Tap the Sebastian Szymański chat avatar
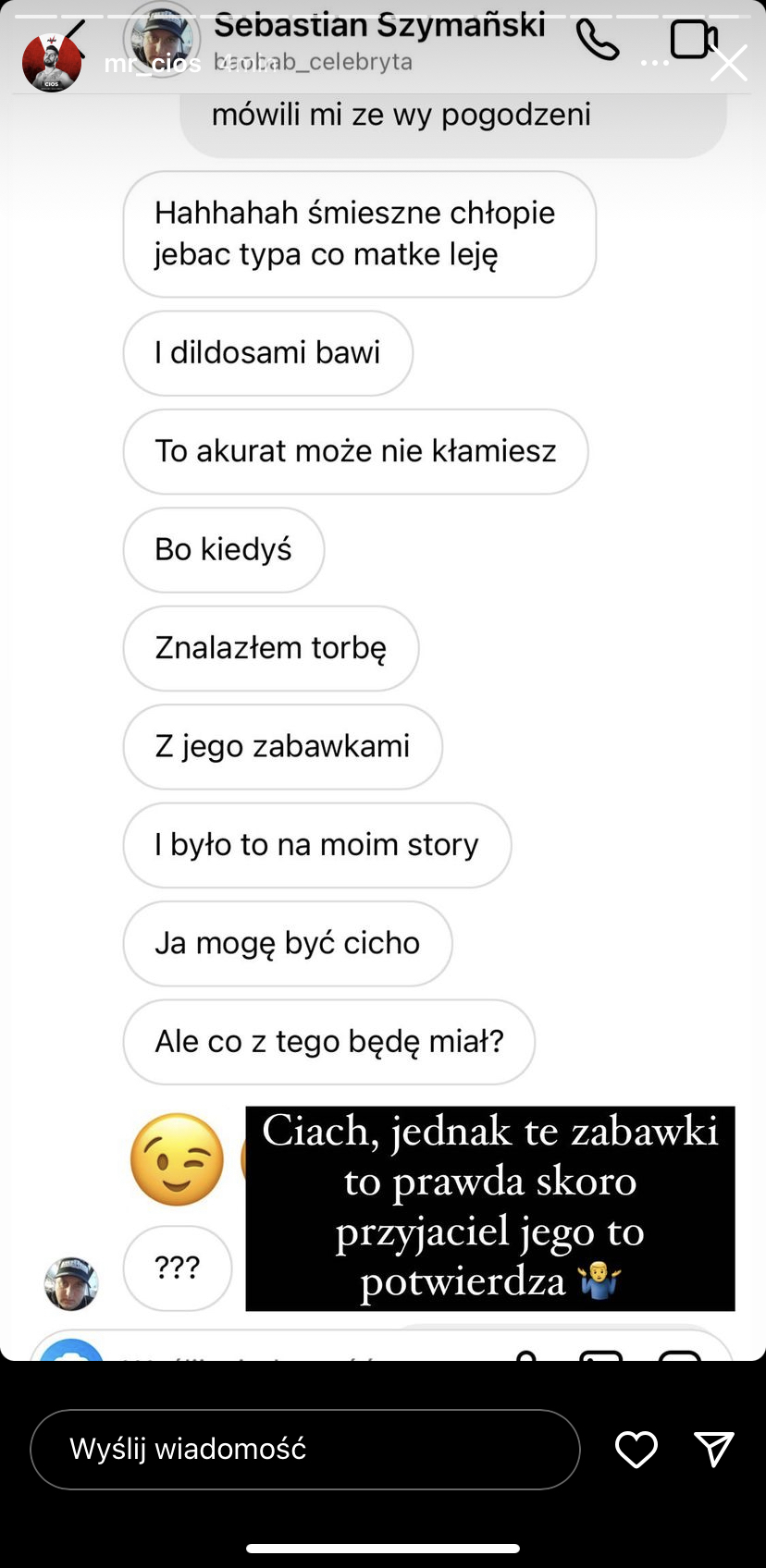Viewport: 766px width, 1568px height. click(162, 39)
